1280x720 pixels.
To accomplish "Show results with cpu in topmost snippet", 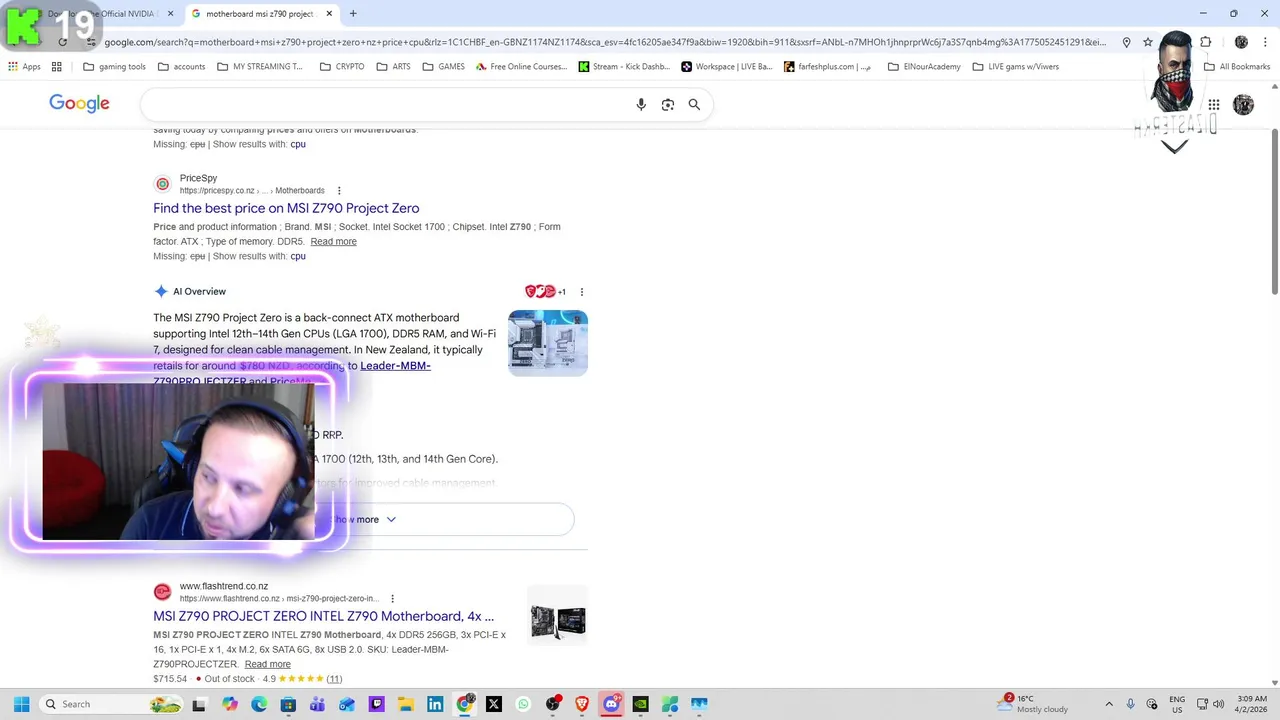I will [298, 144].
